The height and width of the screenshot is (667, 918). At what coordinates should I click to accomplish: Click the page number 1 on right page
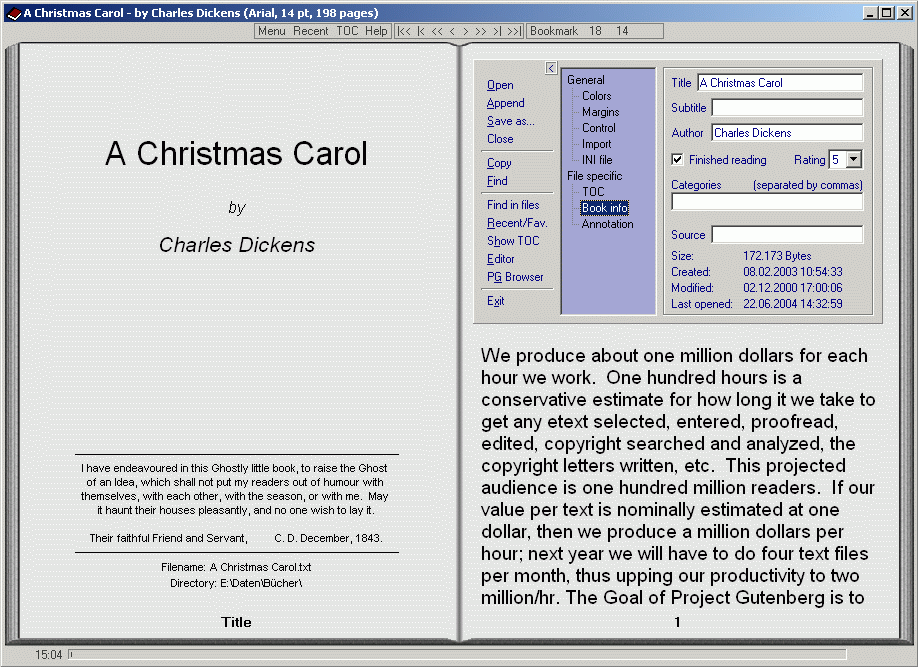point(677,622)
